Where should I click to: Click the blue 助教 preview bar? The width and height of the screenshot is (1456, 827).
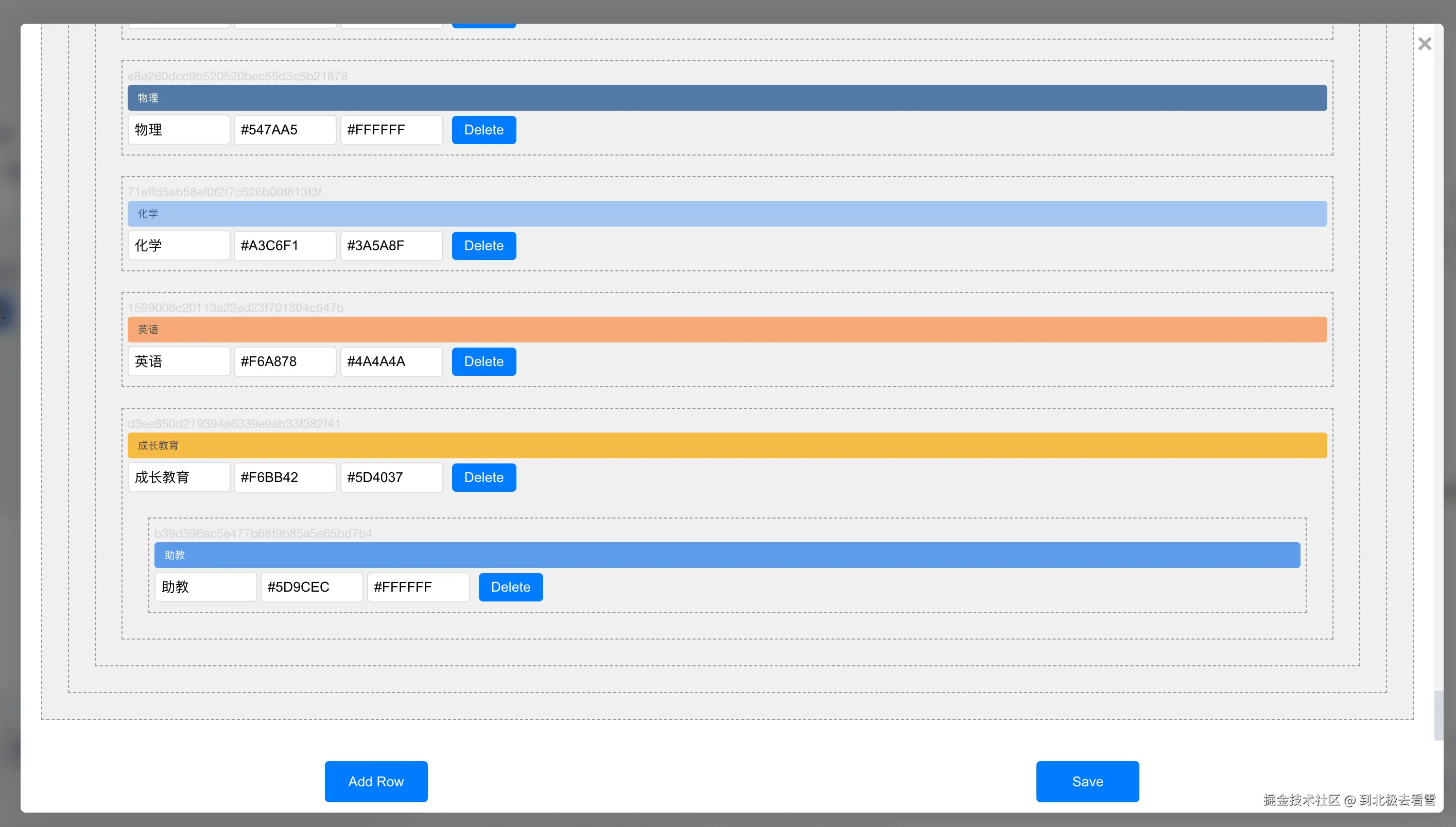727,555
